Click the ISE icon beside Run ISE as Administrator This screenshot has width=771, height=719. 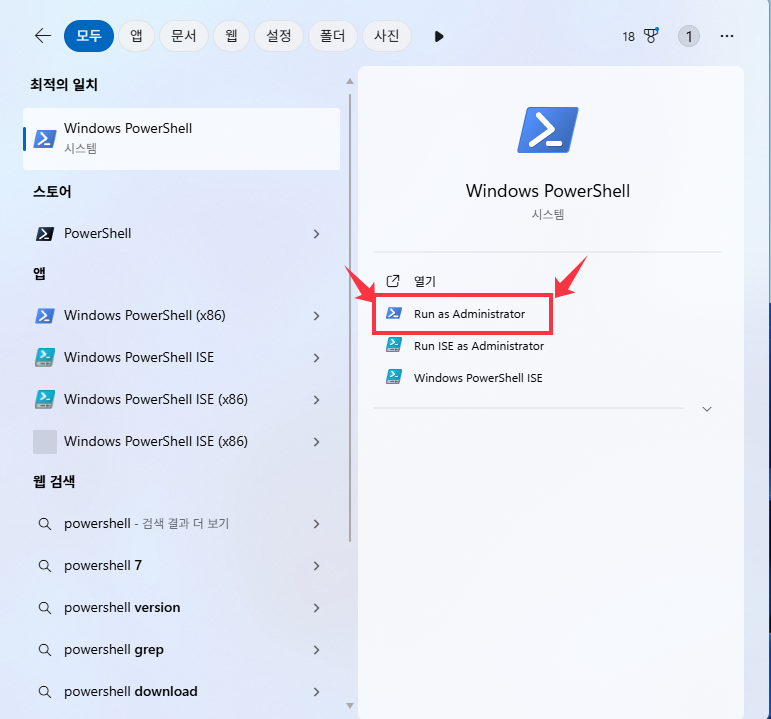click(394, 345)
